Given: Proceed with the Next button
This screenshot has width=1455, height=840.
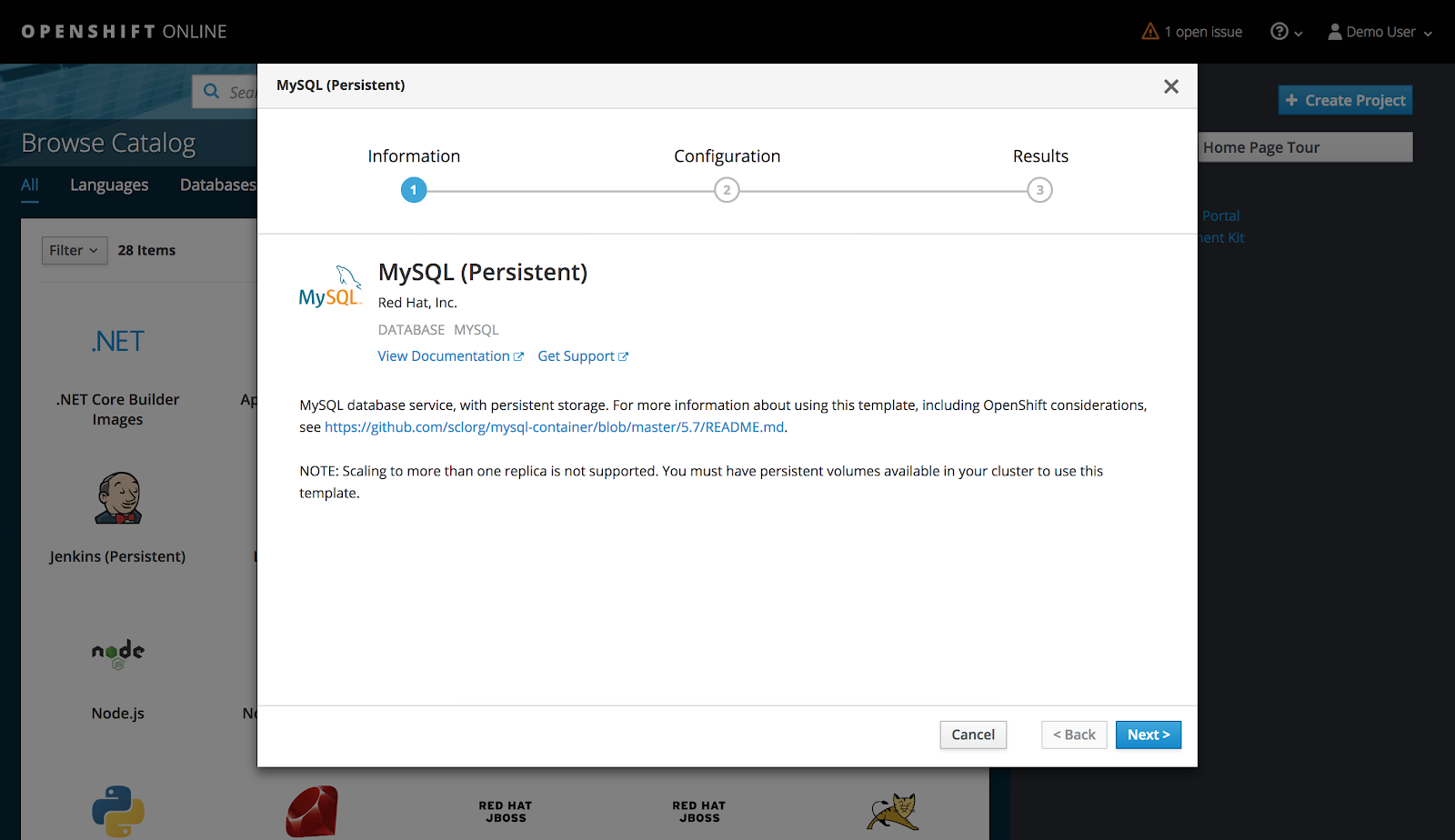Looking at the screenshot, I should click(1149, 735).
